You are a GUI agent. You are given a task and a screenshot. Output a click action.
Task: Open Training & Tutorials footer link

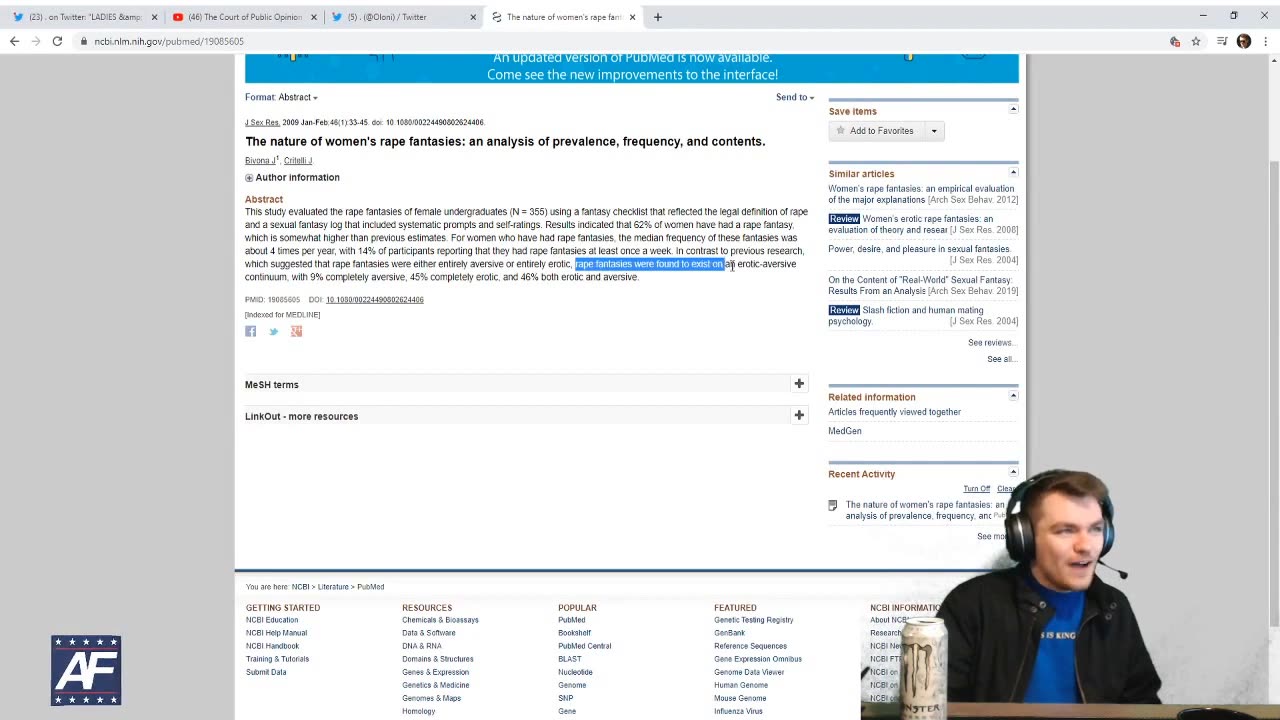pyautogui.click(x=277, y=659)
